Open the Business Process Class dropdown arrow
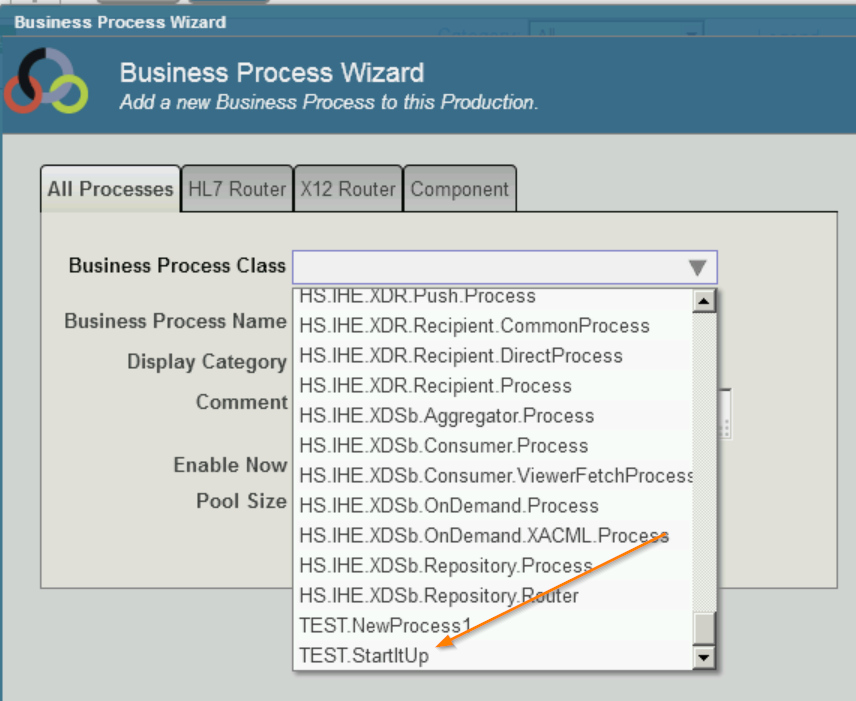This screenshot has width=856, height=701. point(698,267)
